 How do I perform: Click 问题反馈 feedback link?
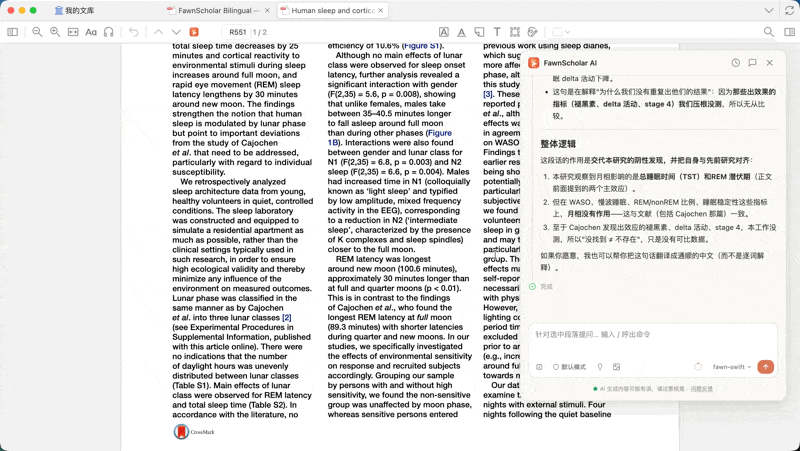(x=702, y=389)
